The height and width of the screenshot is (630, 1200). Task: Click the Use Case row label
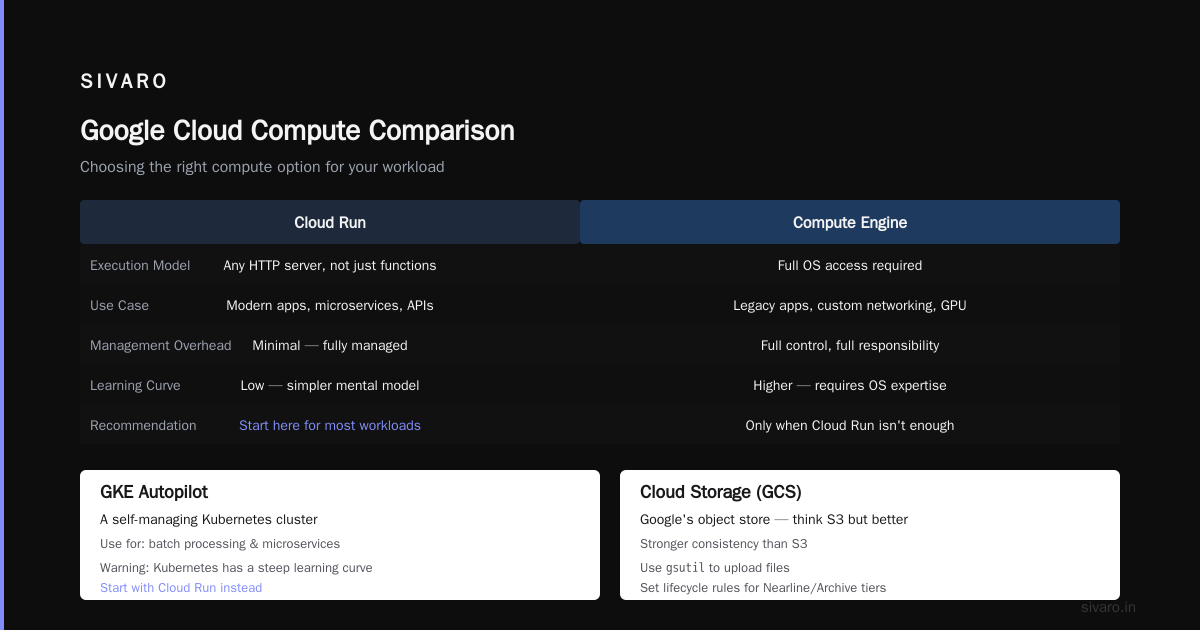tap(119, 305)
